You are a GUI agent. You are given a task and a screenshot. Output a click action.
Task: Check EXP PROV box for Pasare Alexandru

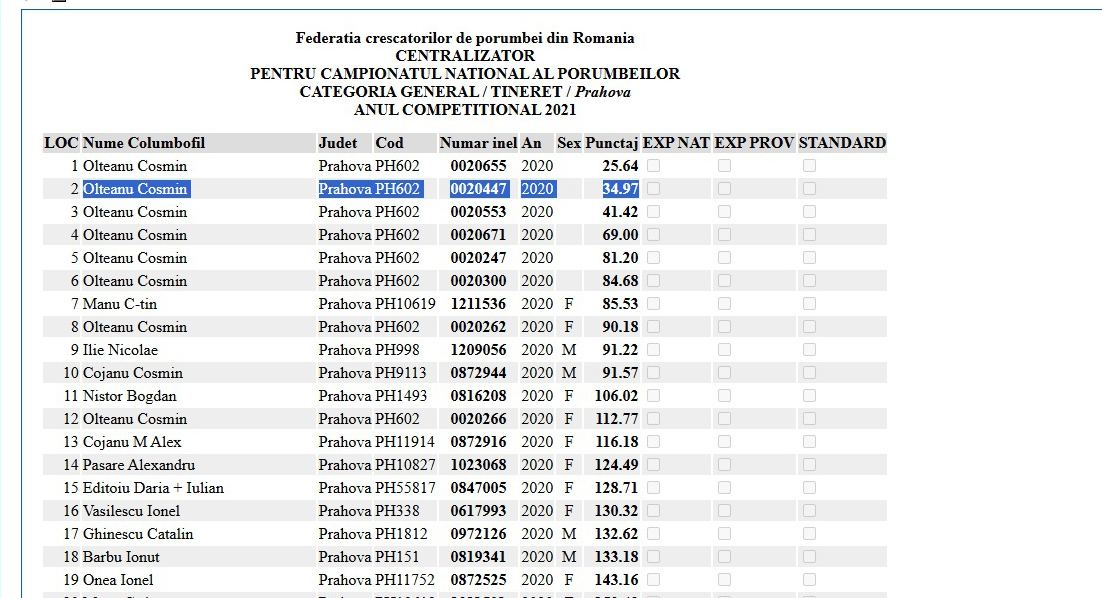coord(724,465)
